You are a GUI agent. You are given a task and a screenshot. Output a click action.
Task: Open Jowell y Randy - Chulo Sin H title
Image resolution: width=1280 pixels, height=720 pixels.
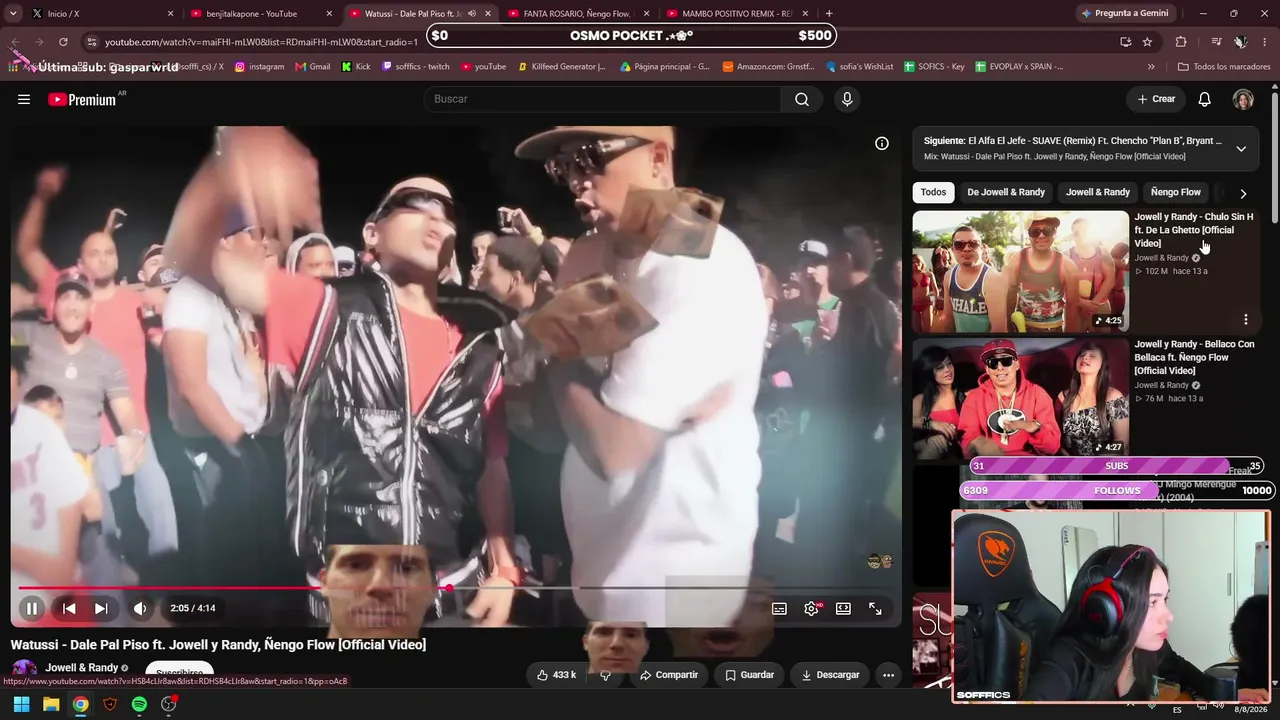tap(1194, 230)
